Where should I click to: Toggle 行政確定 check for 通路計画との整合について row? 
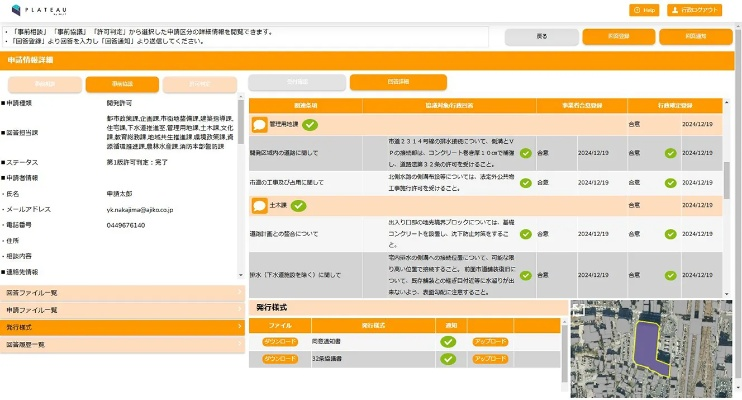click(670, 234)
